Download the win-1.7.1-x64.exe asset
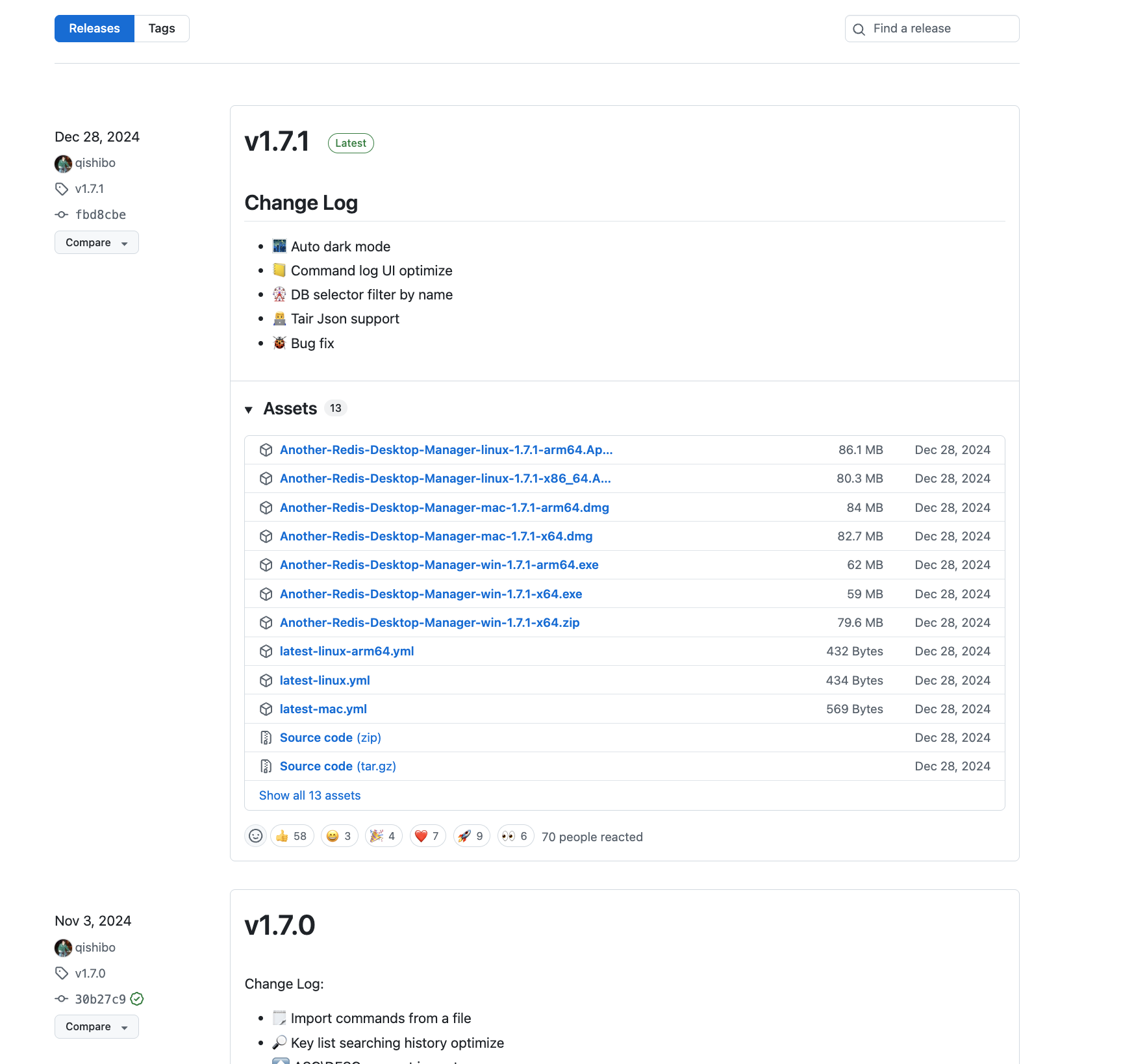The image size is (1134, 1064). 431,594
